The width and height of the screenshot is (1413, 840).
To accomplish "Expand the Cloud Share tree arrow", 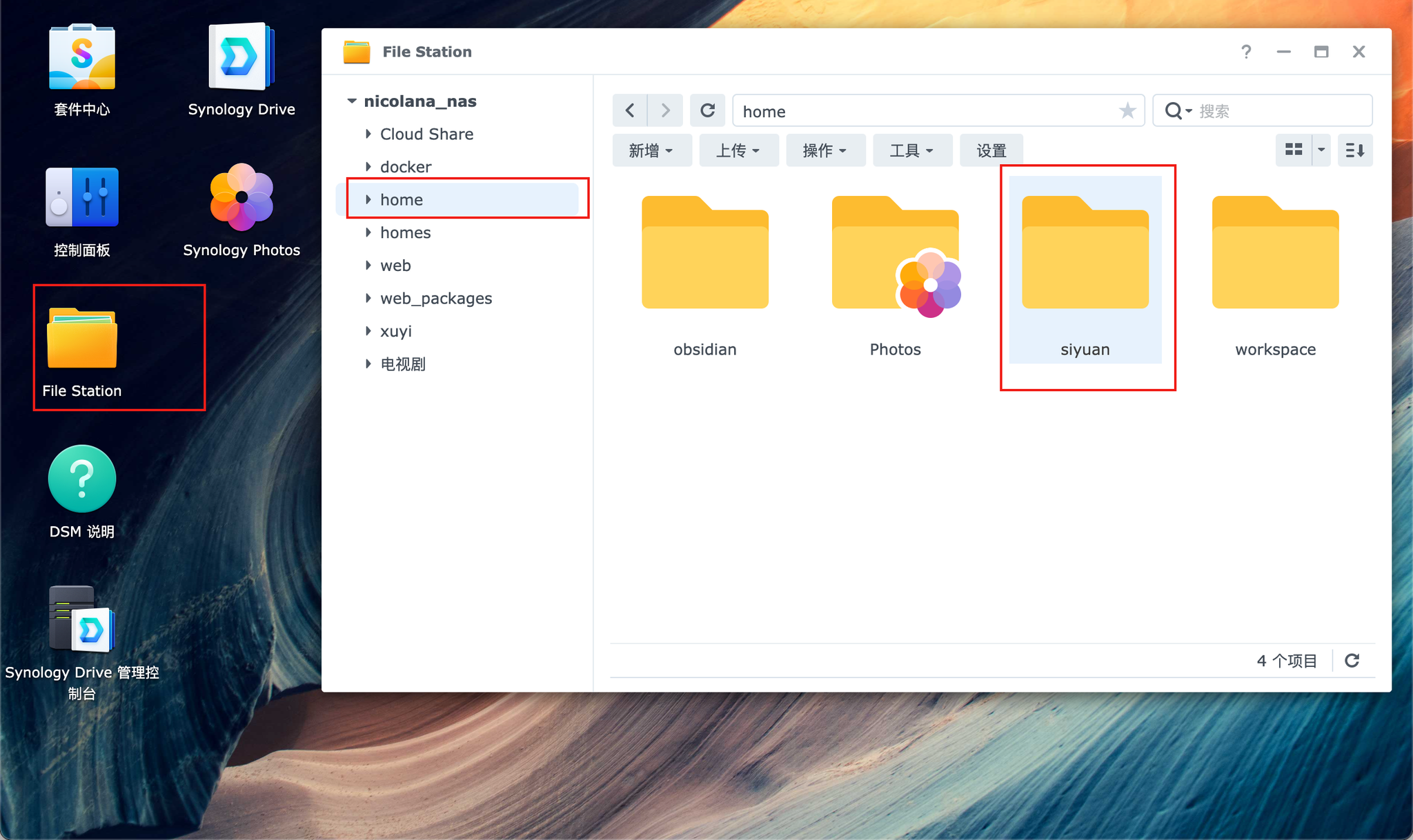I will click(368, 134).
